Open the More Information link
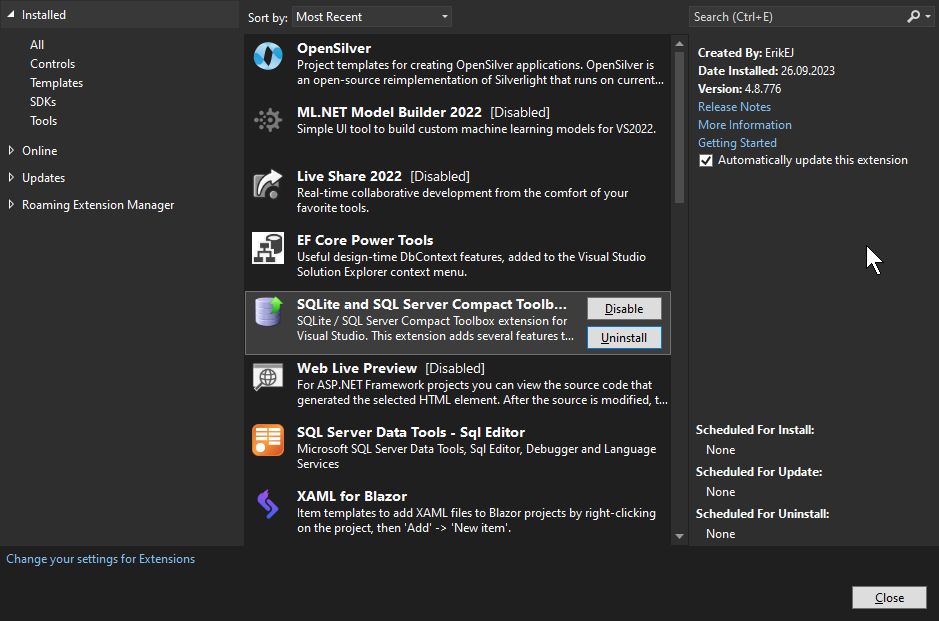This screenshot has width=939, height=621. (744, 125)
